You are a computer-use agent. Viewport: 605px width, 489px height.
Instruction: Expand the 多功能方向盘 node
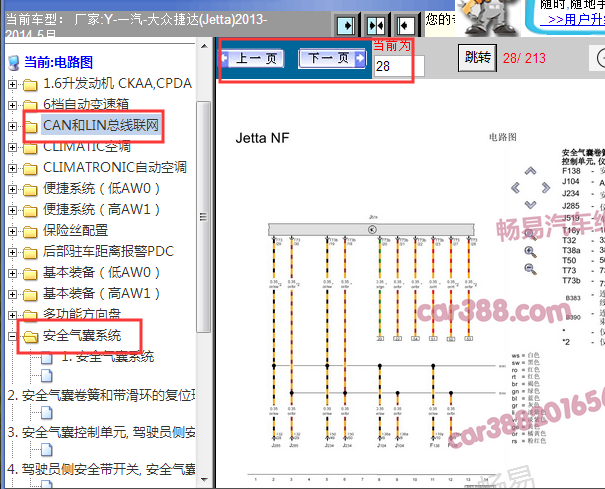coord(12,315)
